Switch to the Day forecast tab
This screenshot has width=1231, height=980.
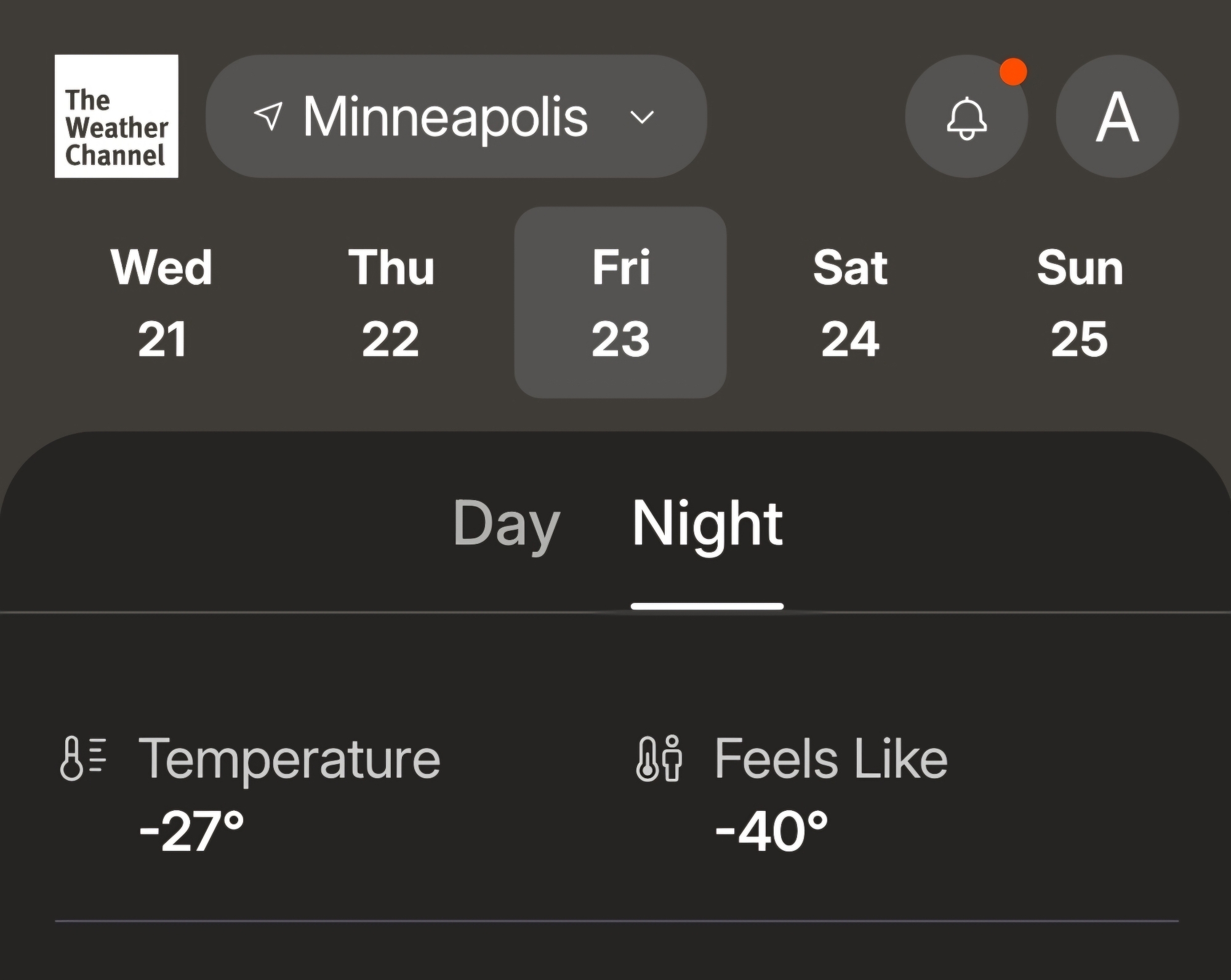click(506, 524)
